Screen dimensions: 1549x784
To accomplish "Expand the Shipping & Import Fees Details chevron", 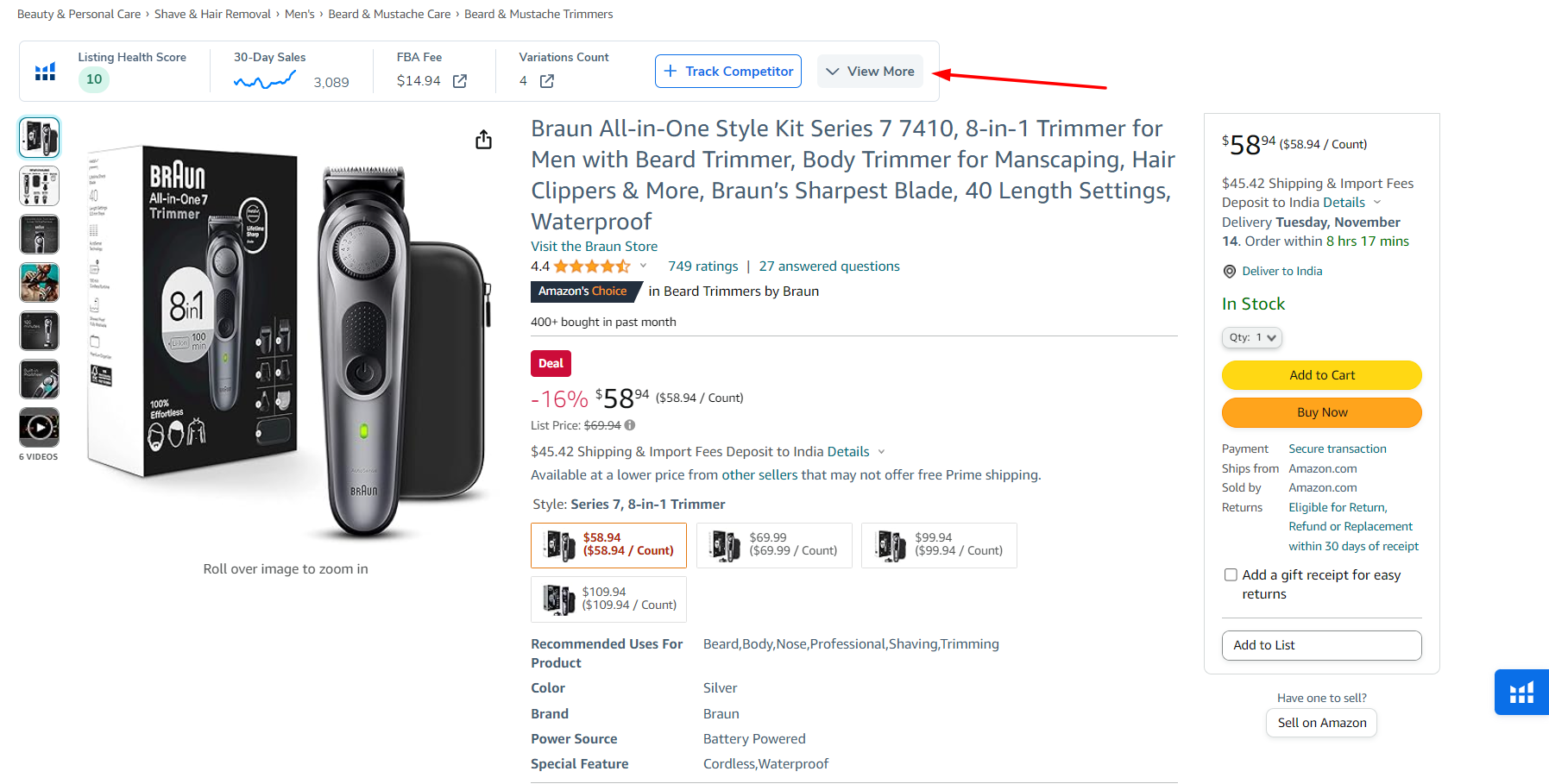I will (x=1378, y=202).
